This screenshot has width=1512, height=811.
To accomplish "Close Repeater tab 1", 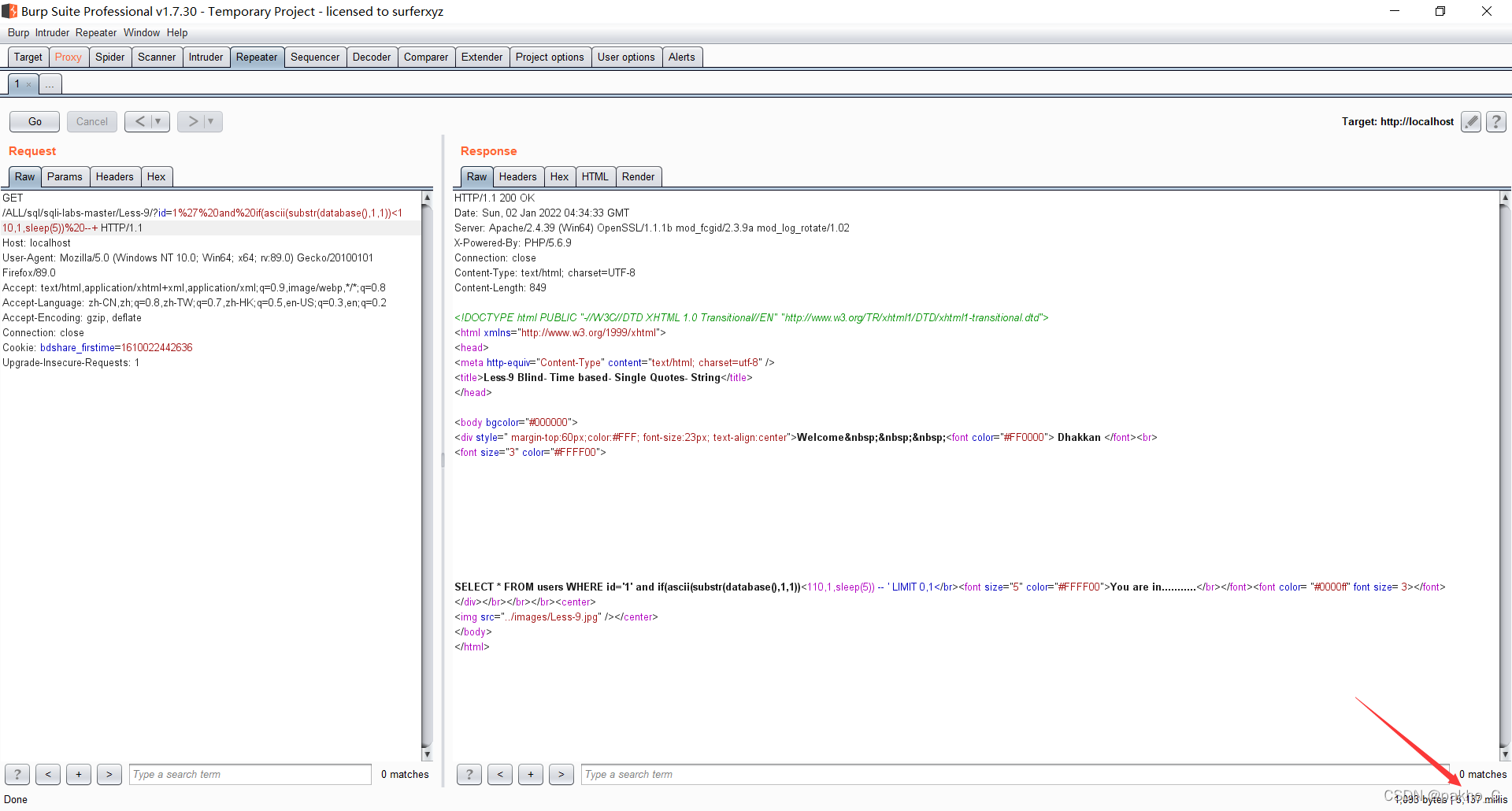I will click(x=29, y=84).
